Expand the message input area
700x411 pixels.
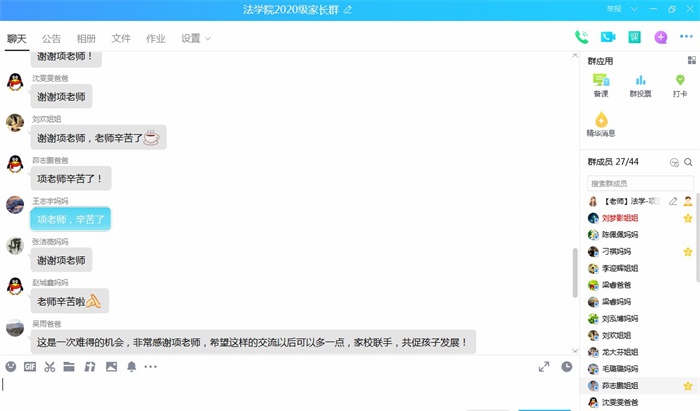(x=544, y=367)
